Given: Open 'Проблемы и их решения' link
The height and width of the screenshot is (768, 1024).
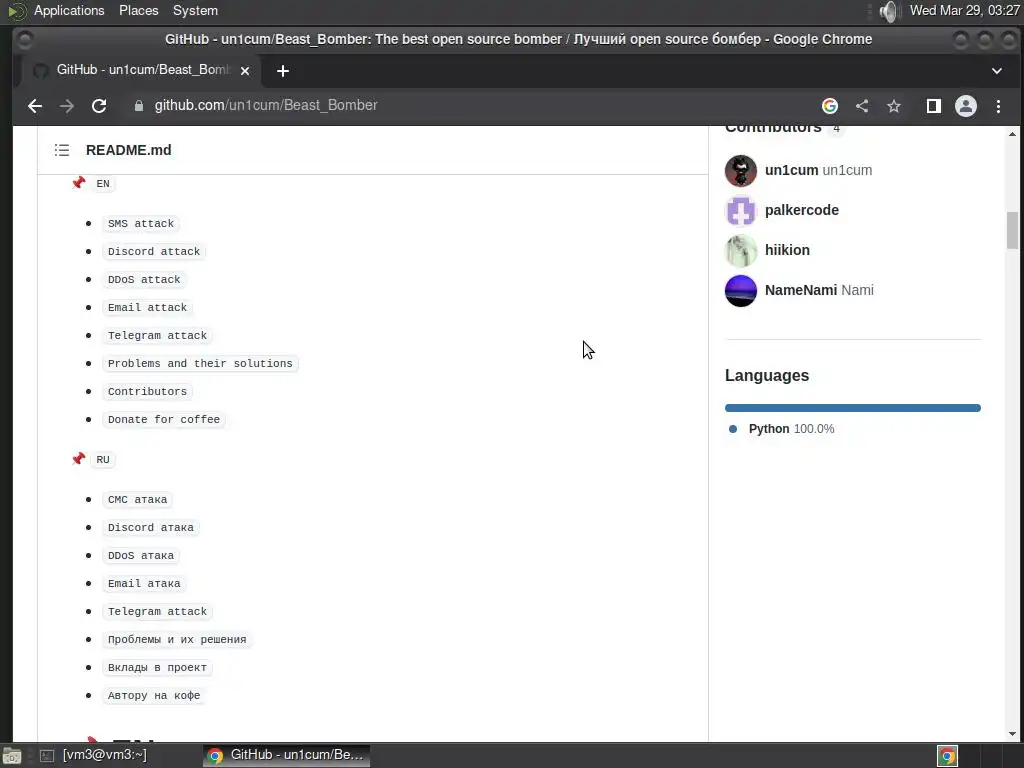Looking at the screenshot, I should tap(177, 640).
